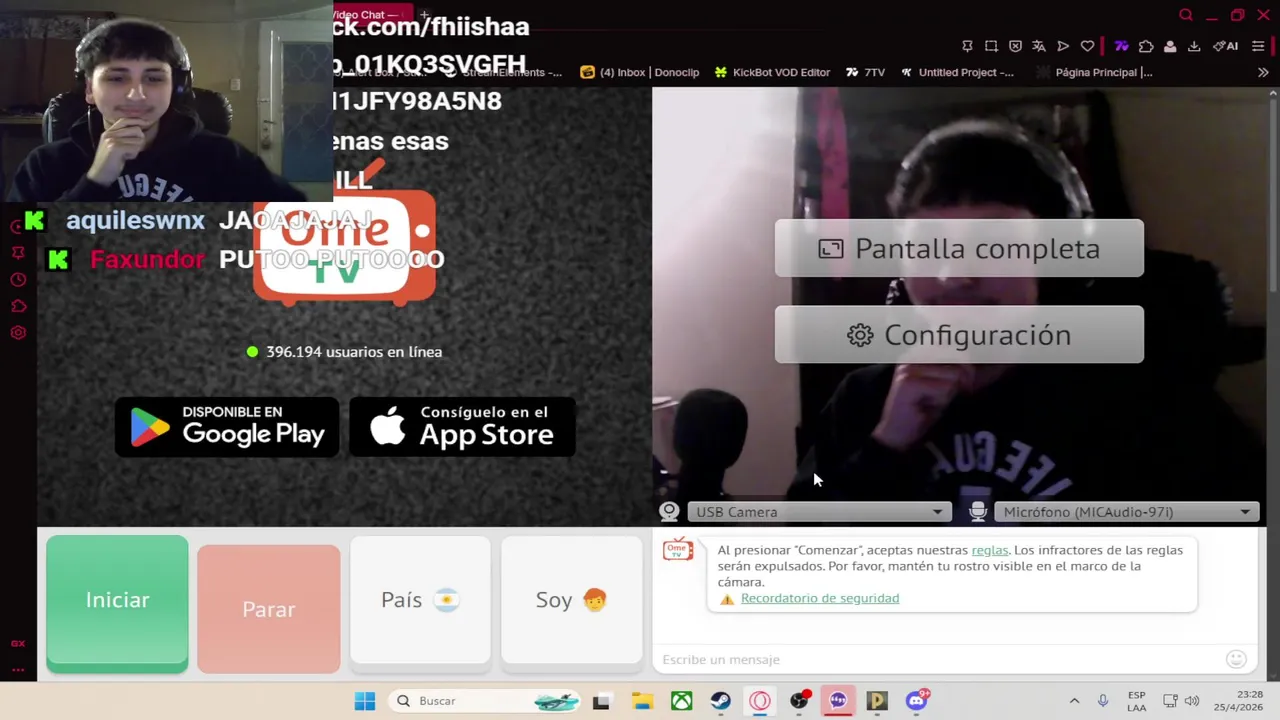
Task: Click the sidebar settings gear icon
Action: tap(18, 333)
